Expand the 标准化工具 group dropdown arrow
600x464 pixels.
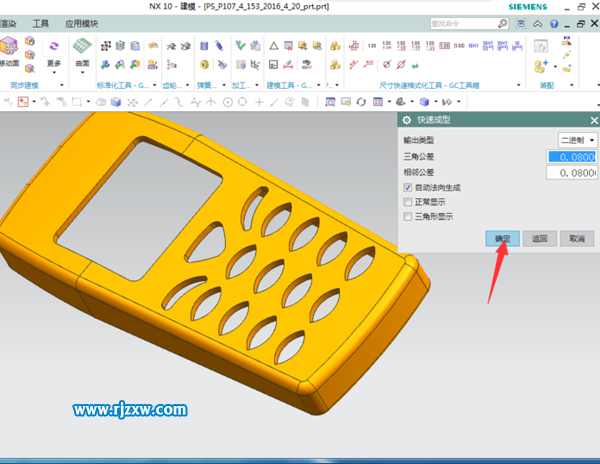(155, 85)
